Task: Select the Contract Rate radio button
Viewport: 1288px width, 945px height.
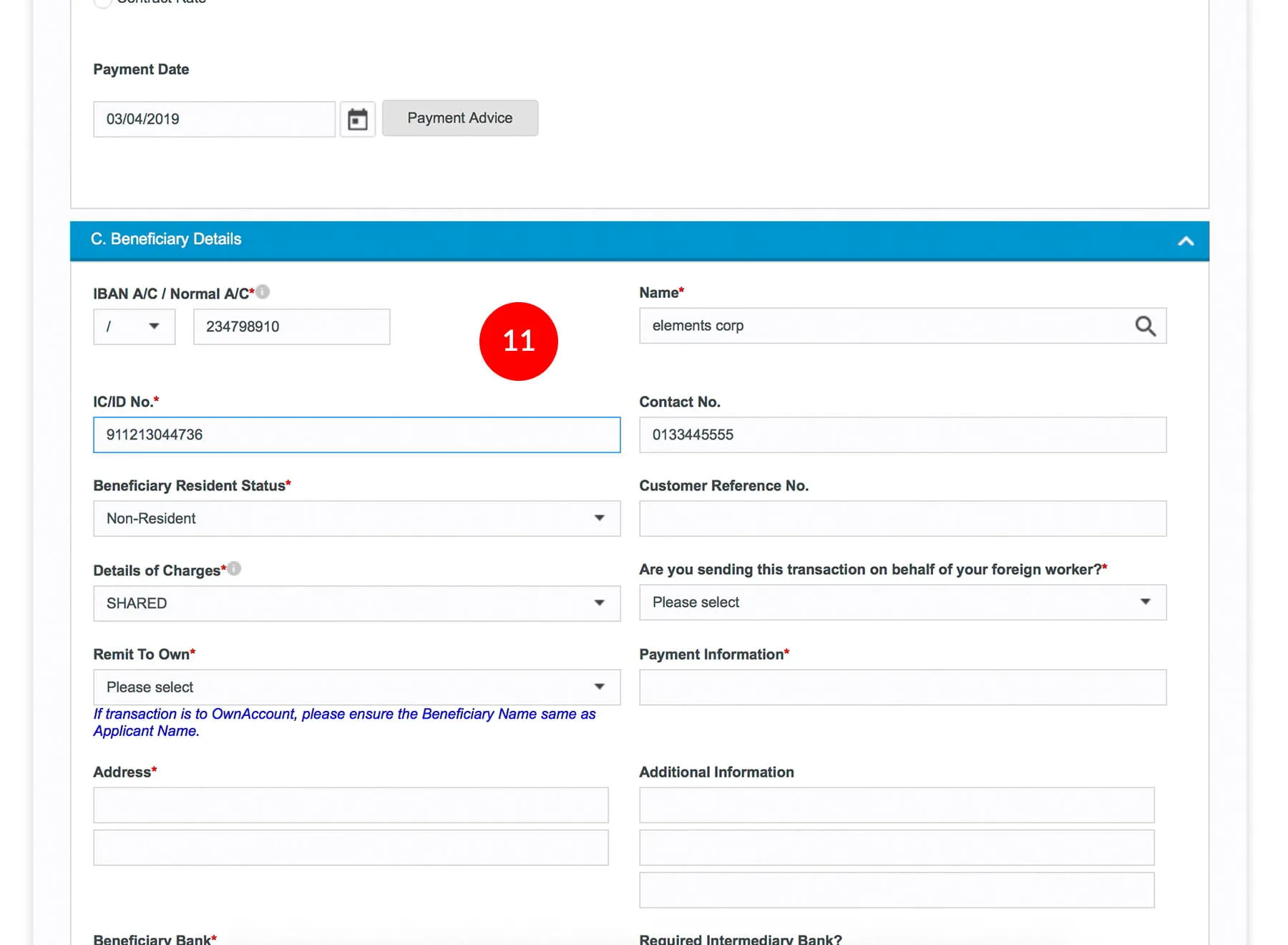Action: pos(103,2)
